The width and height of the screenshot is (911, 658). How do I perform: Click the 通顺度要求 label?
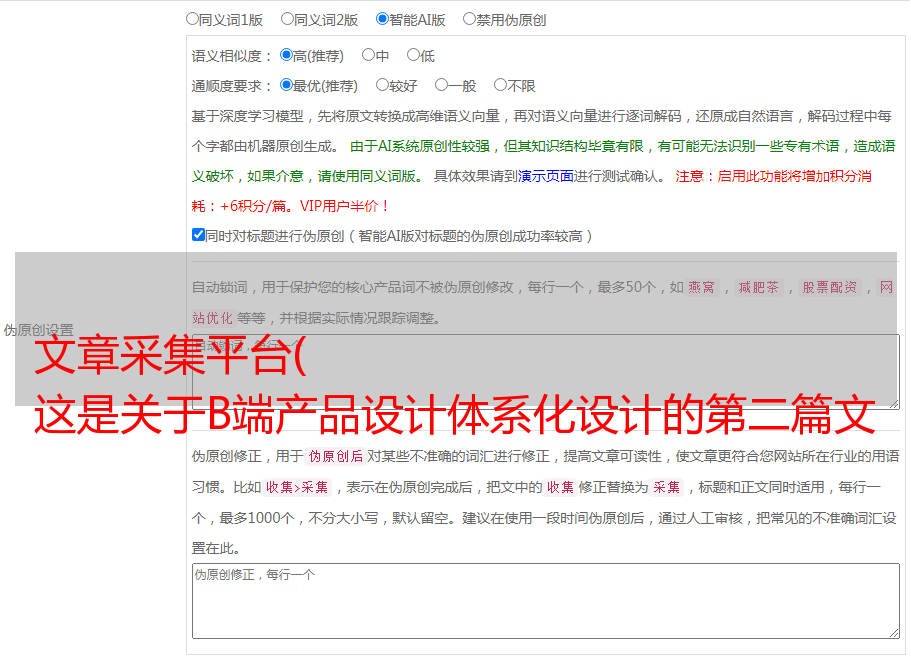(x=232, y=87)
